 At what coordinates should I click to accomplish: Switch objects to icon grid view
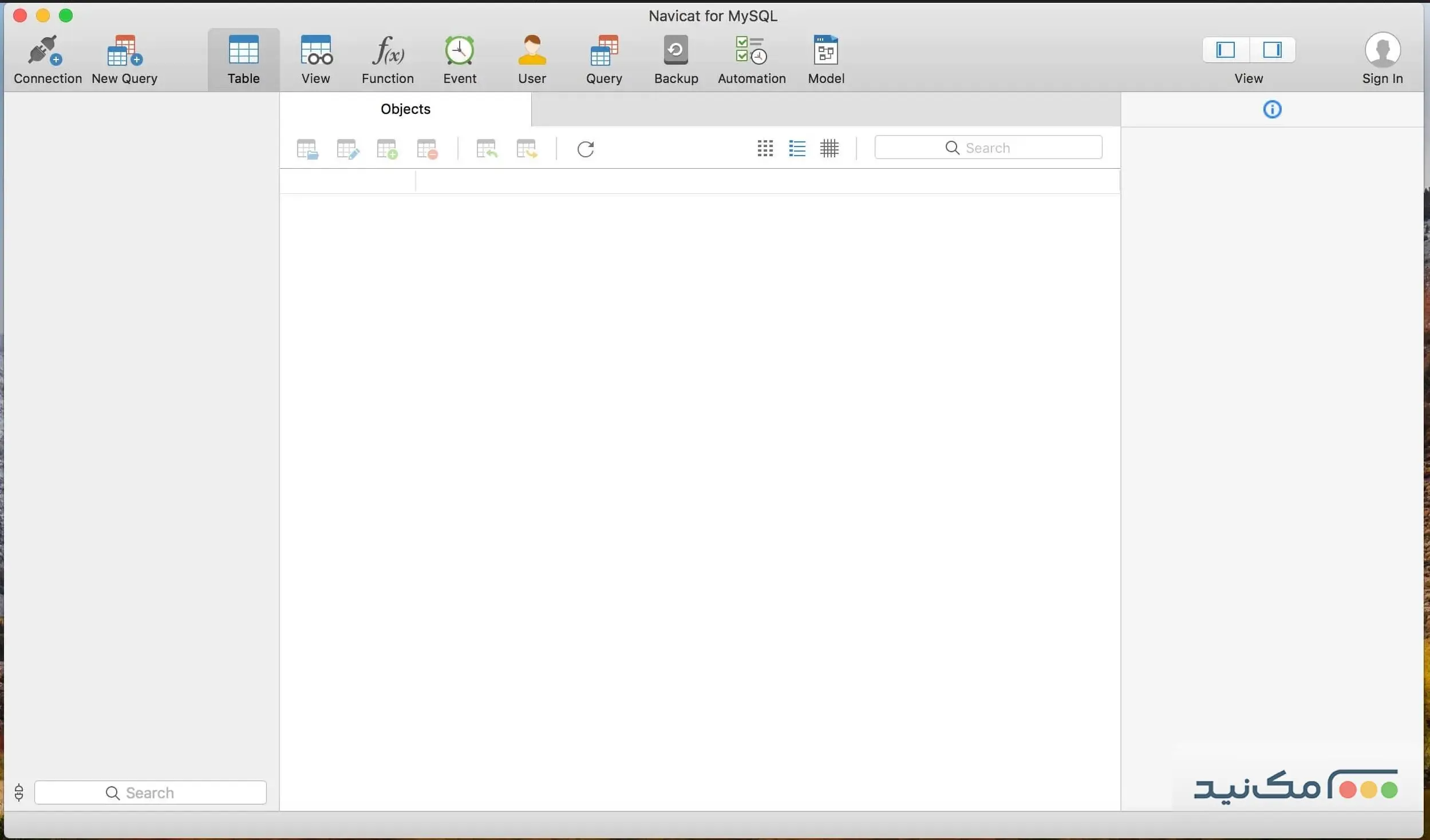[x=765, y=149]
